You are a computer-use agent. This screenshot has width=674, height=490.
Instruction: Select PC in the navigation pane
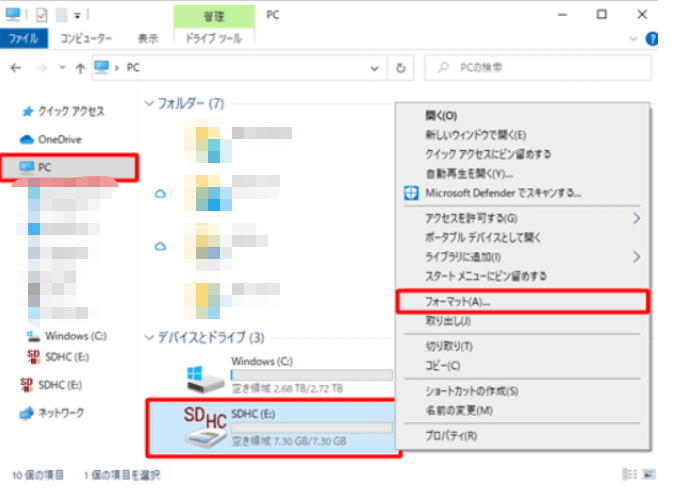pos(69,167)
